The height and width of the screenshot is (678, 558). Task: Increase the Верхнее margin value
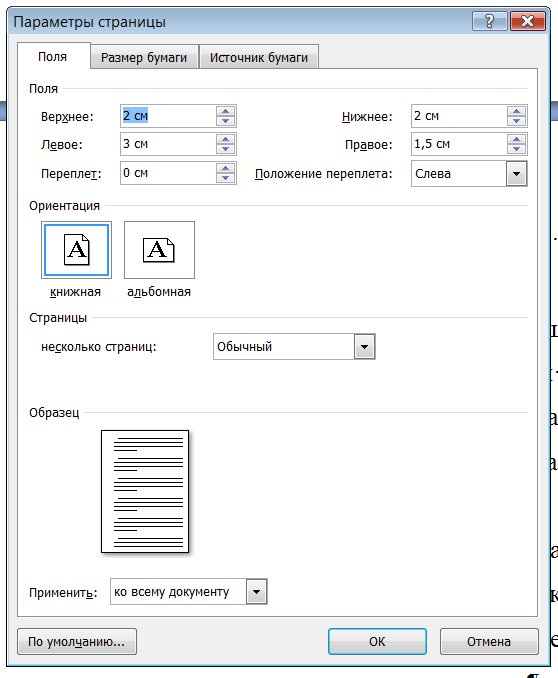tap(225, 111)
